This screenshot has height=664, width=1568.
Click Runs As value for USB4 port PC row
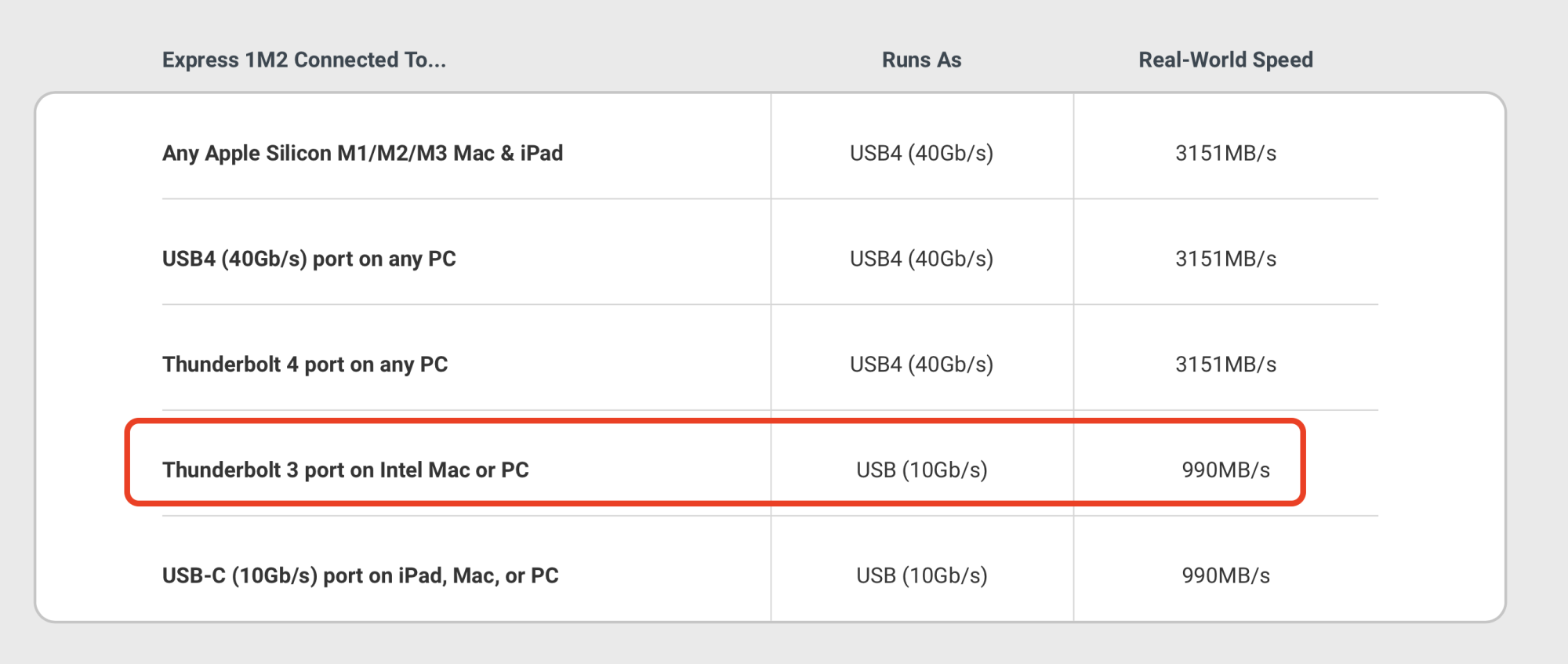[x=921, y=259]
